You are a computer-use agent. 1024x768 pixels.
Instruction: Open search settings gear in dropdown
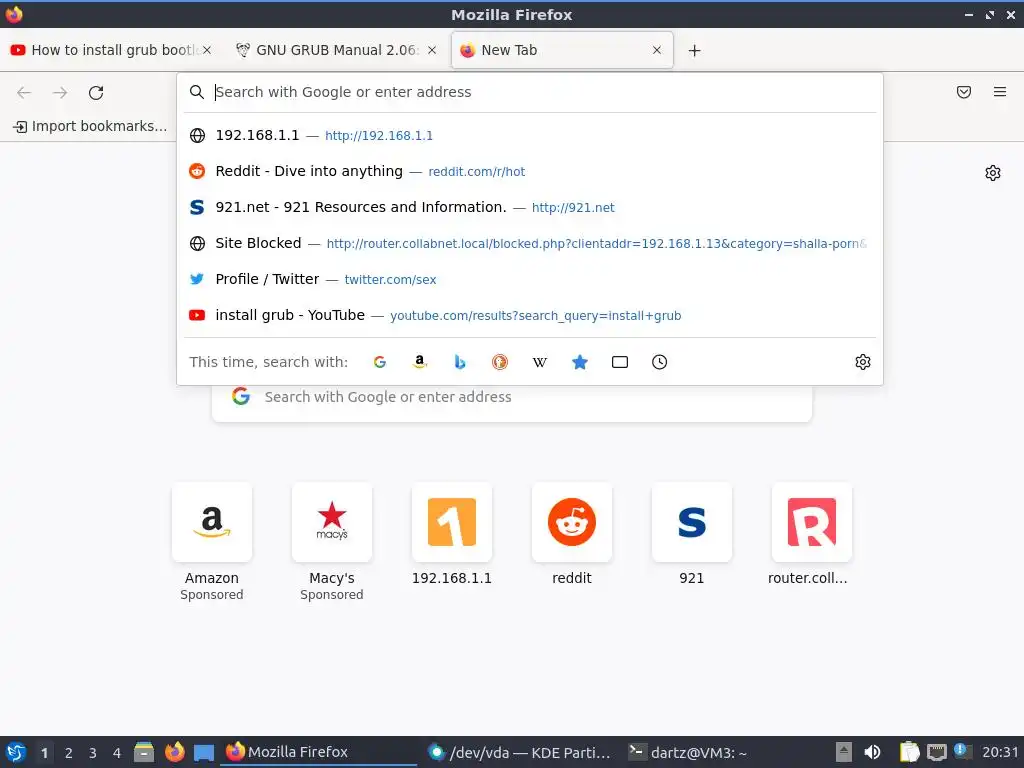pos(863,362)
